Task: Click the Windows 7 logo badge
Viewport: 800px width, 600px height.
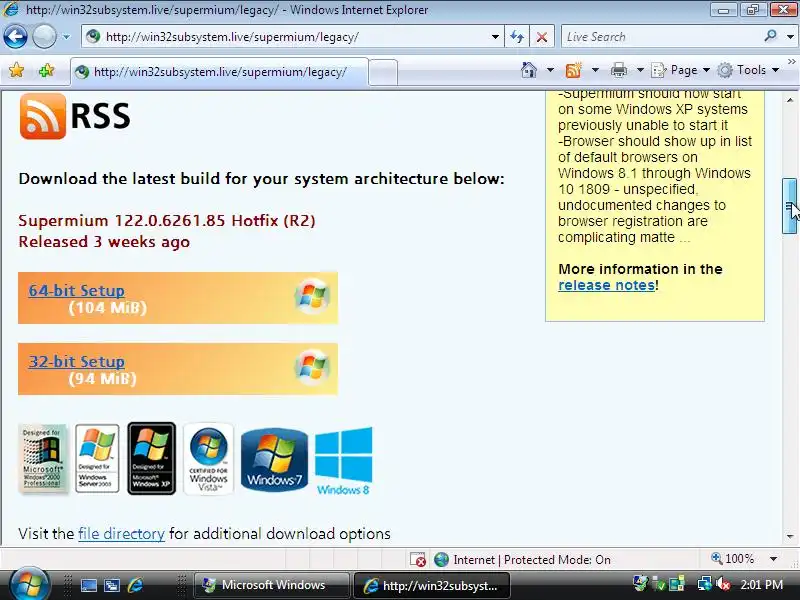Action: click(x=274, y=459)
